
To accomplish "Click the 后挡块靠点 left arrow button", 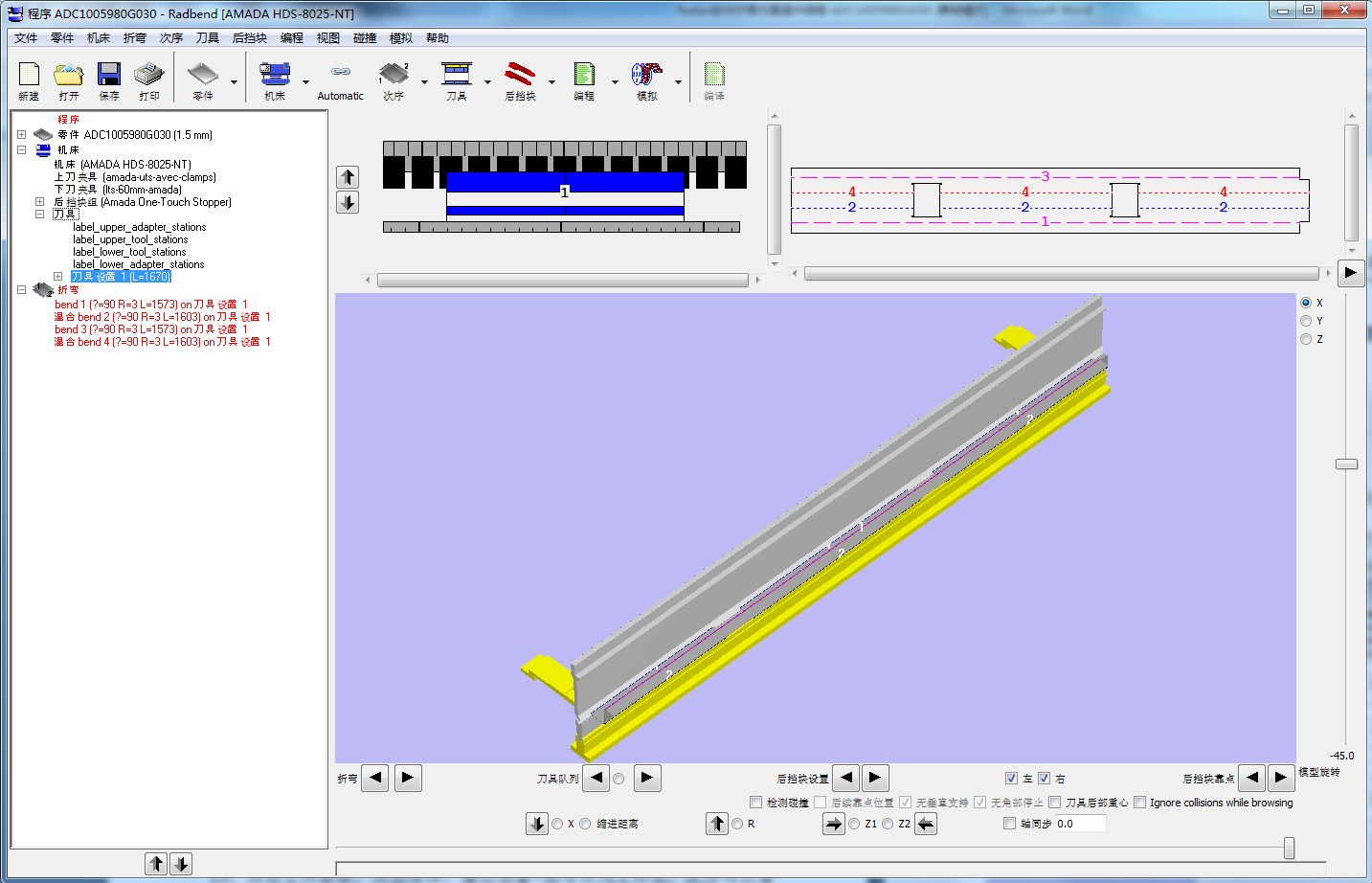I will 1252,778.
